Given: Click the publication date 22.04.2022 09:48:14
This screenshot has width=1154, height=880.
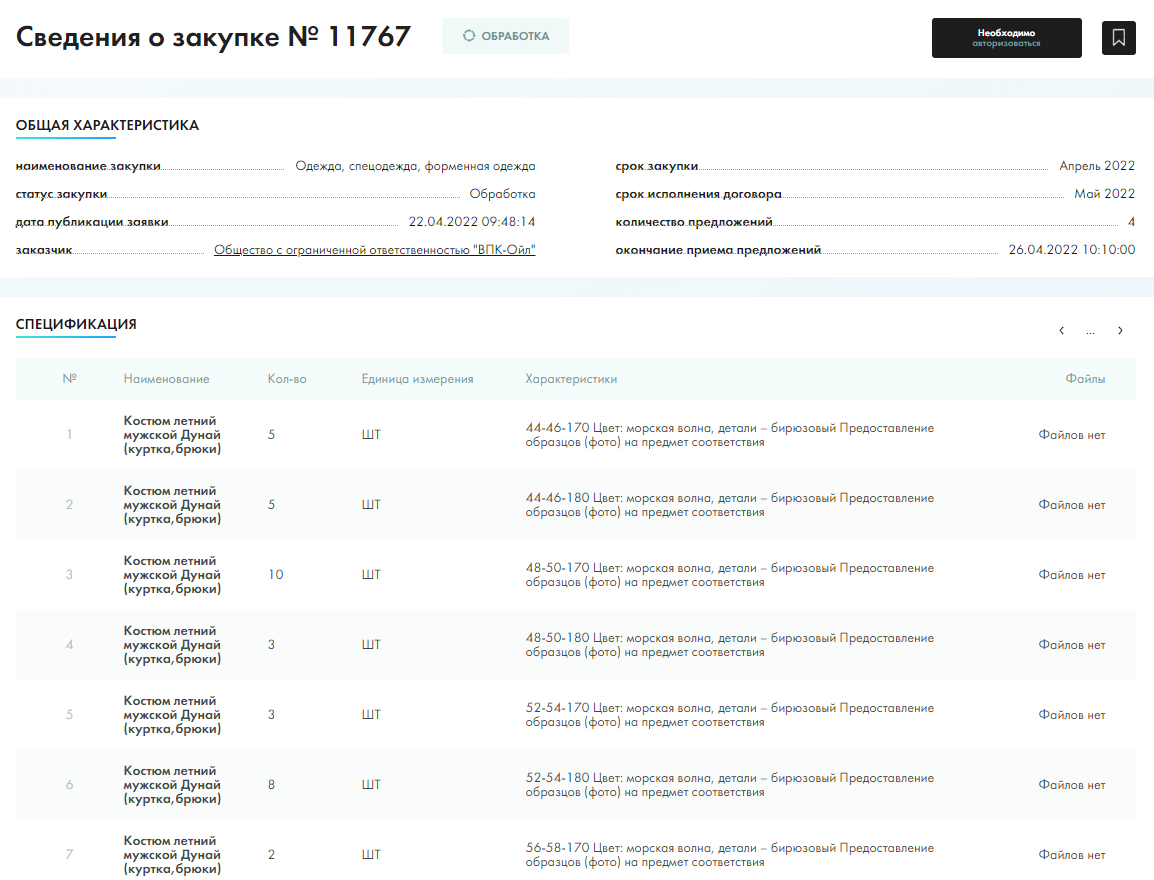Looking at the screenshot, I should (472, 221).
